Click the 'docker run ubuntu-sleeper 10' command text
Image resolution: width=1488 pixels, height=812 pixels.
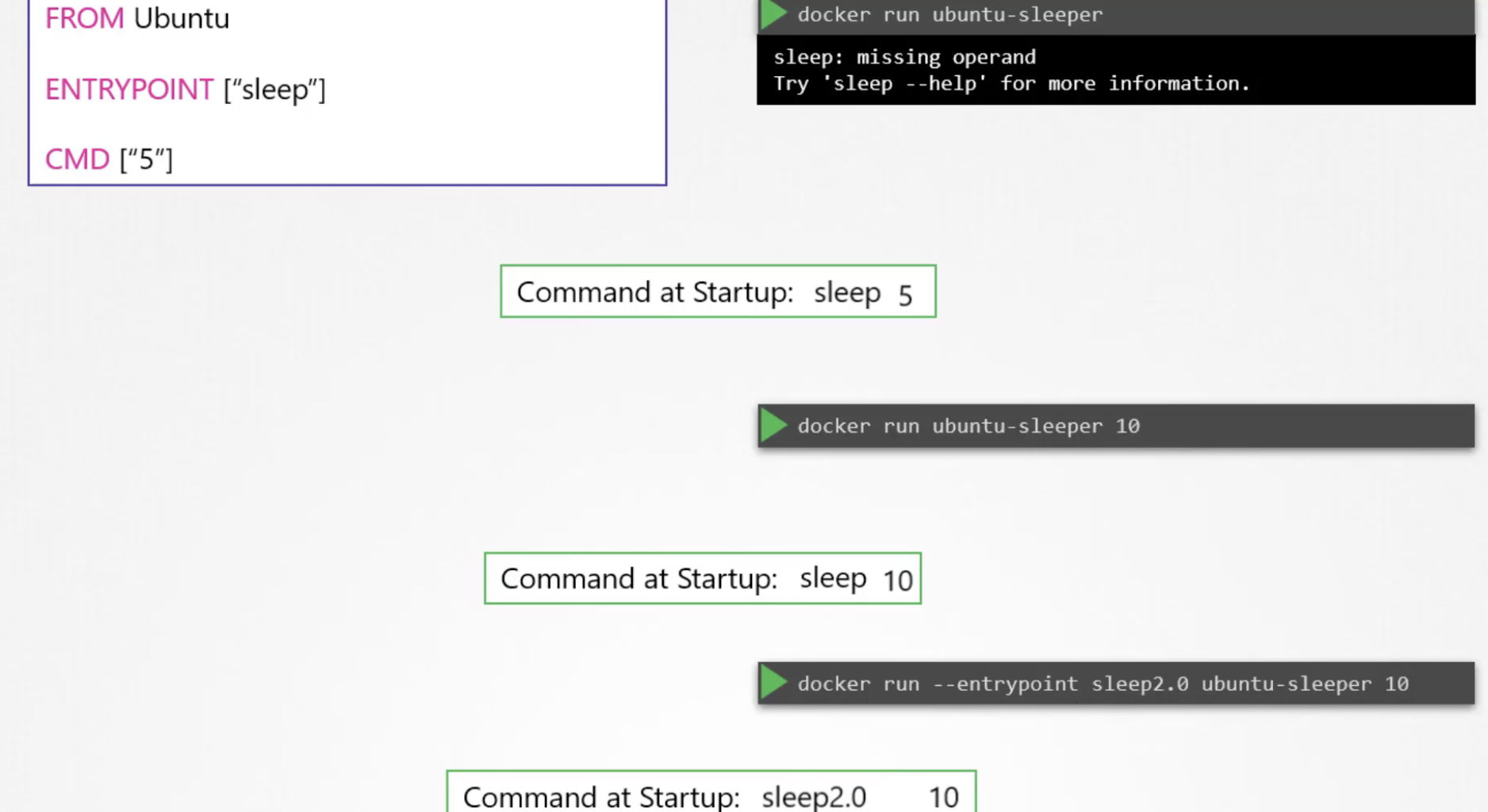tap(968, 426)
